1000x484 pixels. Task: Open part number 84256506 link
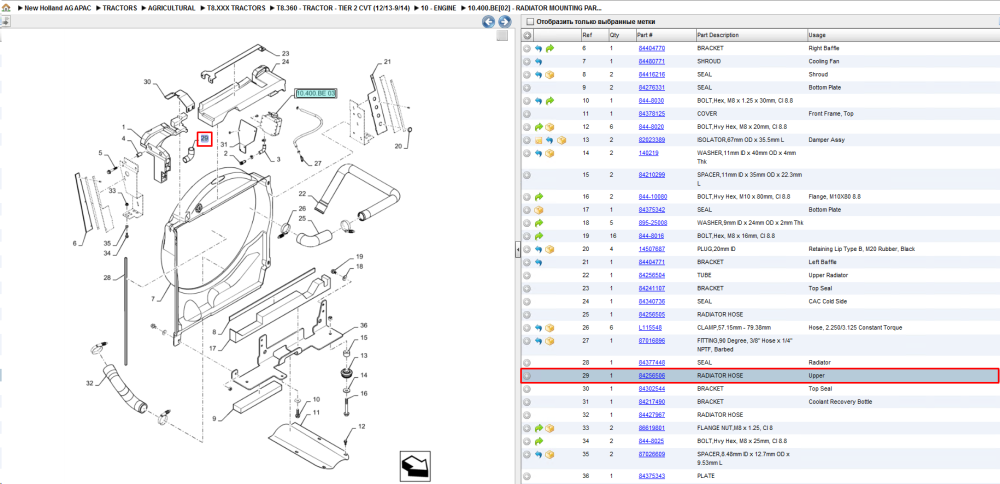click(x=652, y=376)
